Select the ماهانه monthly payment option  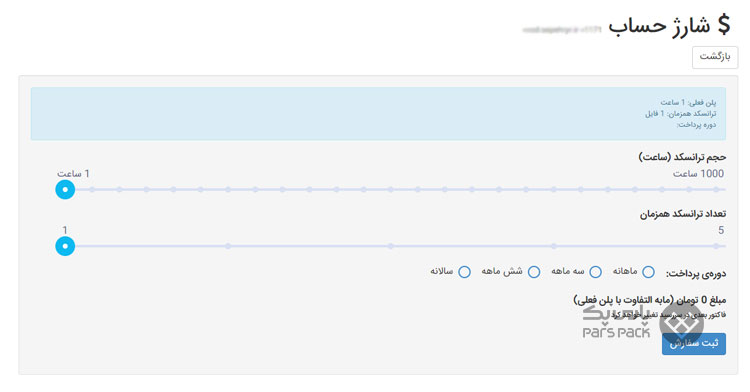(x=648, y=272)
